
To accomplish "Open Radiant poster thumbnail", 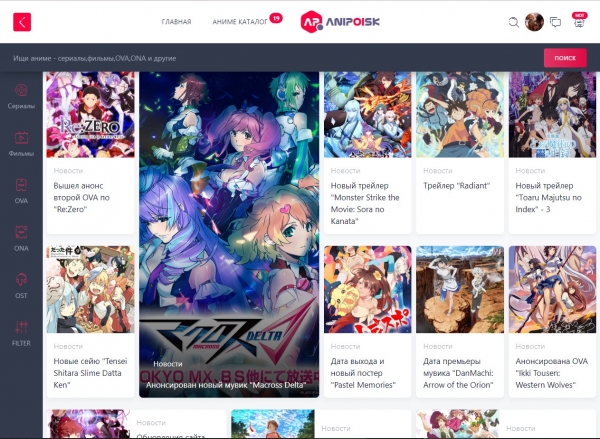I will point(460,114).
